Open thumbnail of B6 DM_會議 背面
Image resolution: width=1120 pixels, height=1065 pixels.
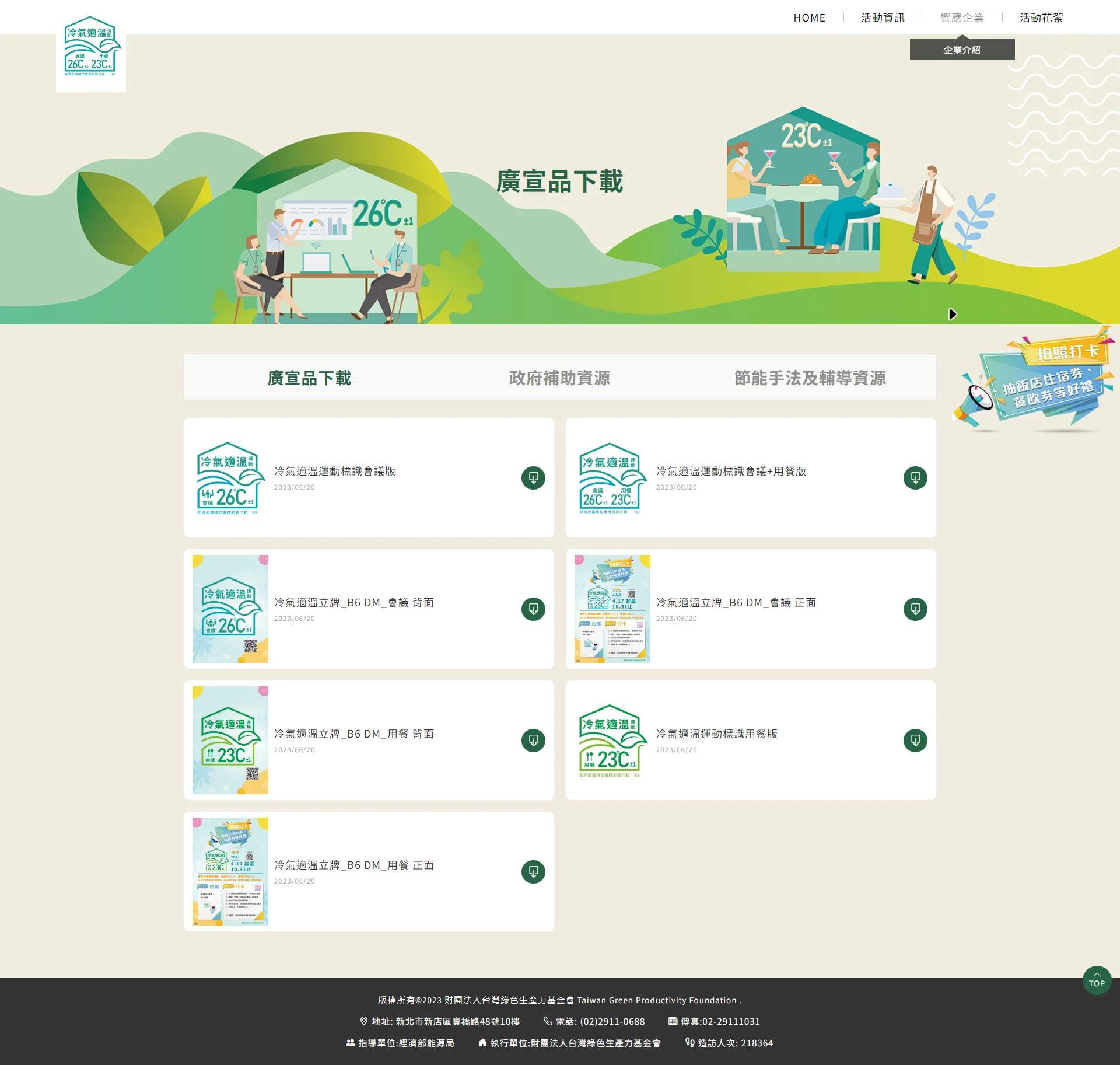point(230,609)
